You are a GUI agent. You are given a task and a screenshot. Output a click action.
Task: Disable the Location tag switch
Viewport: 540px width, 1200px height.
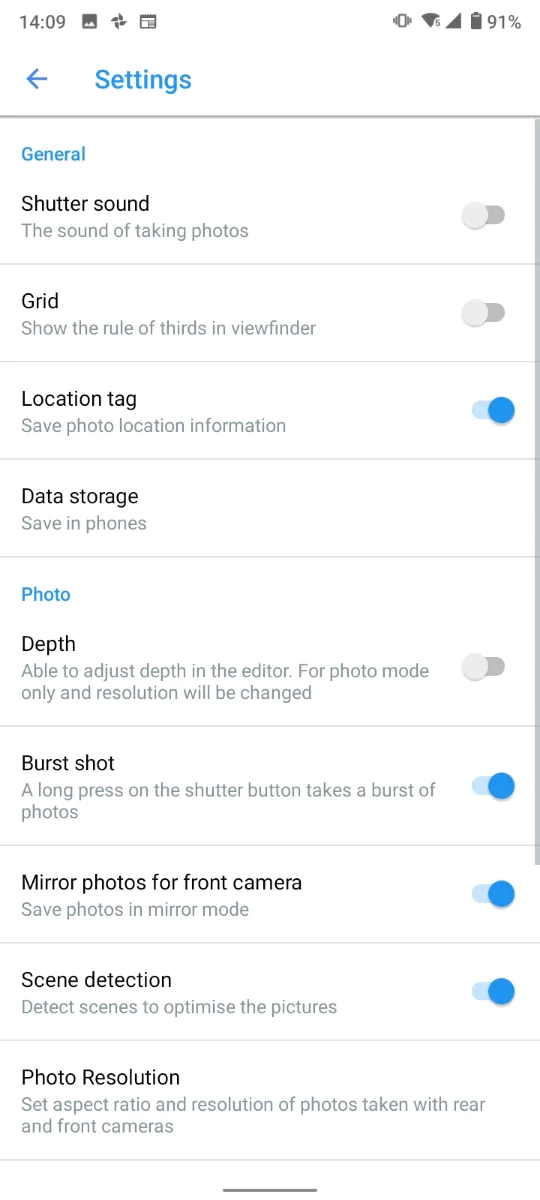coord(493,410)
